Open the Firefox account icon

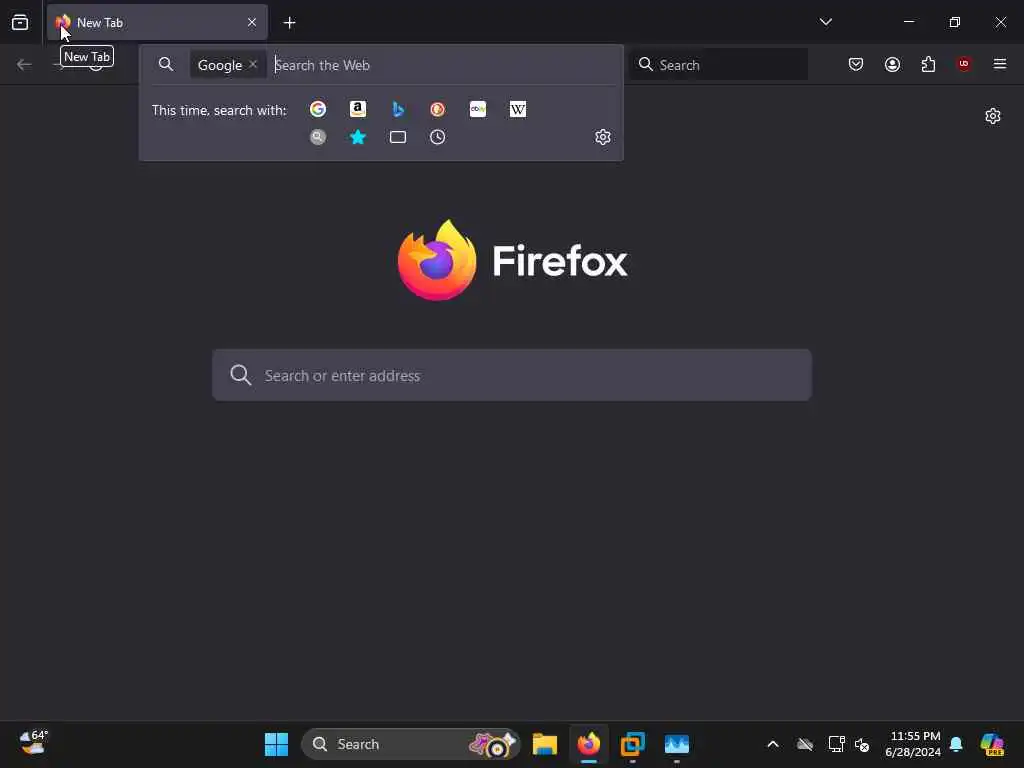click(x=892, y=64)
